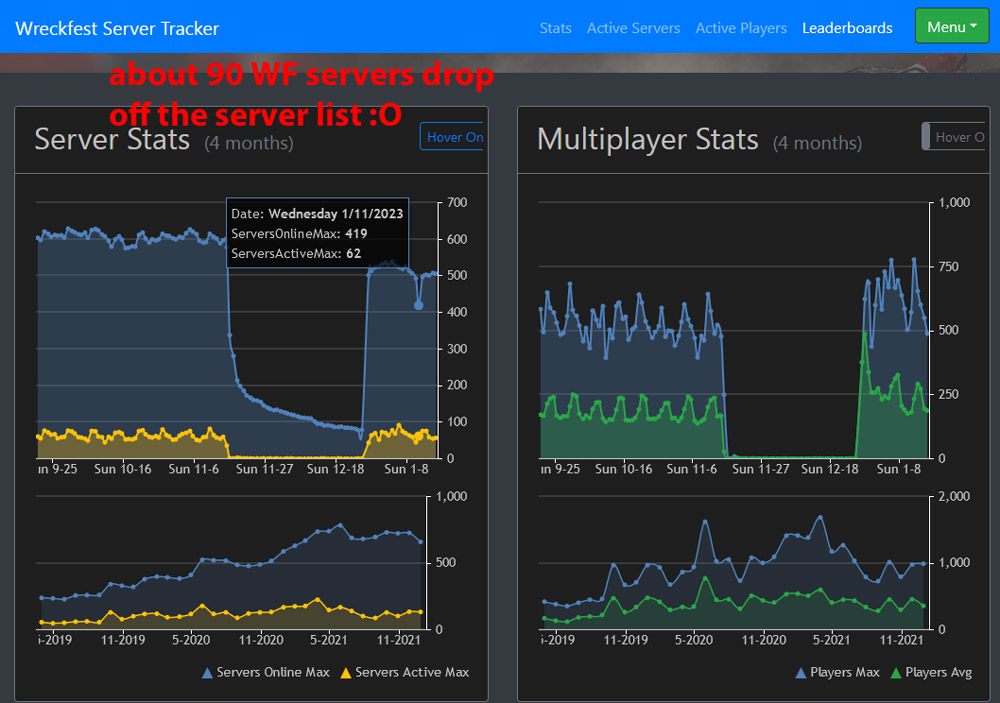Toggle the Servers Active Max legend series
The width and height of the screenshot is (1000, 703).
pyautogui.click(x=405, y=672)
